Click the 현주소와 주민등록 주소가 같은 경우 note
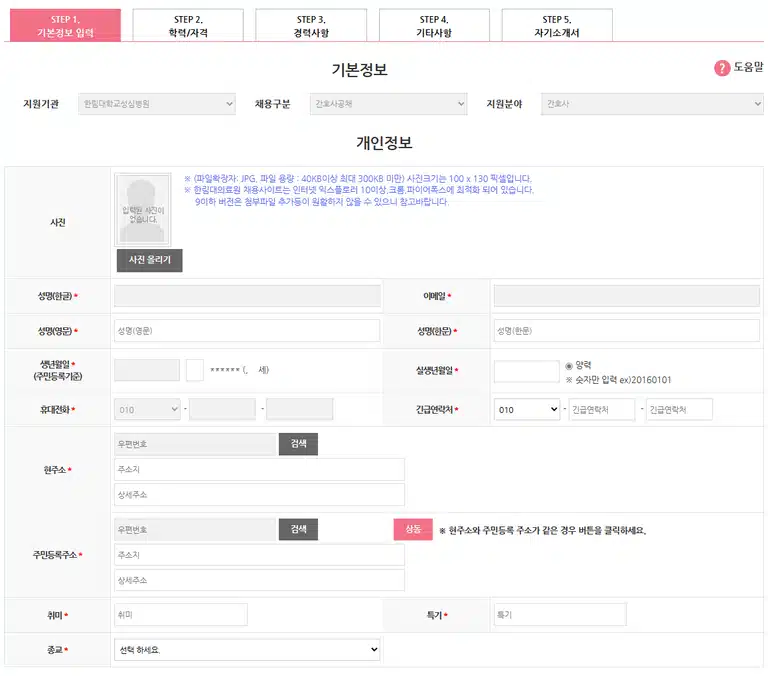Viewport: 768px width, 676px height. click(543, 530)
